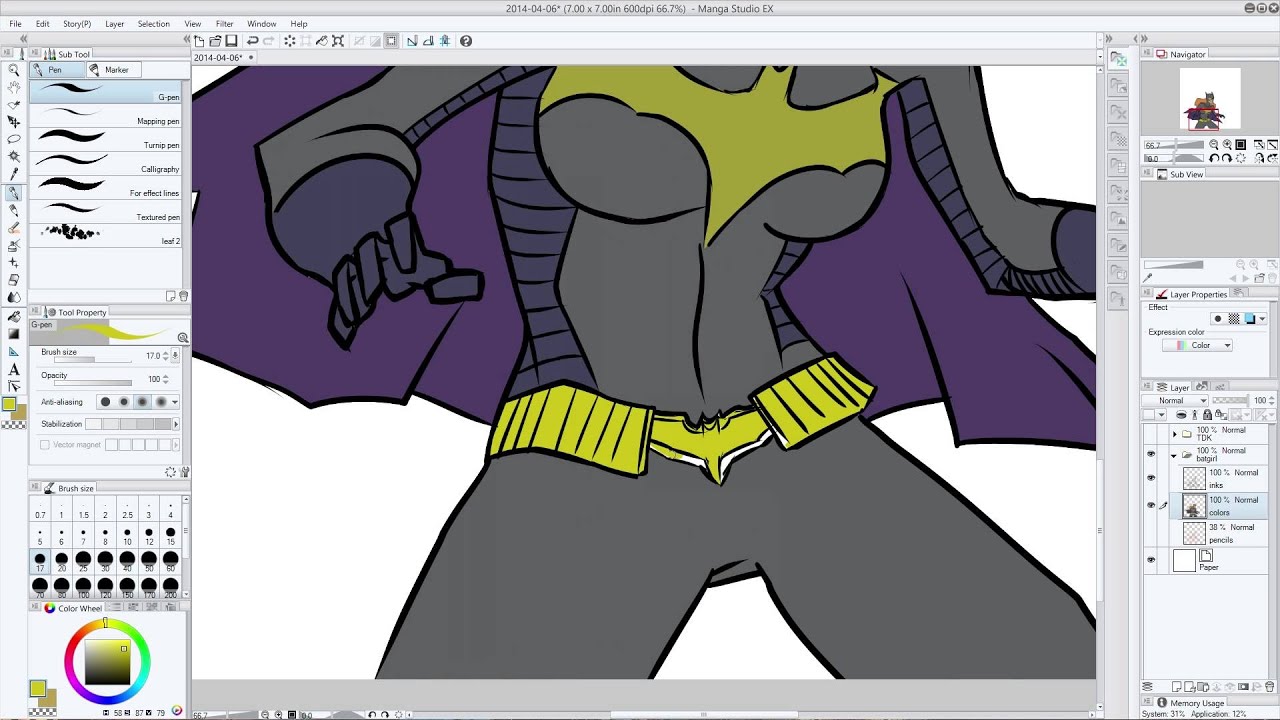Pick brush size 8 preset
Image resolution: width=1280 pixels, height=720 pixels.
(105, 537)
